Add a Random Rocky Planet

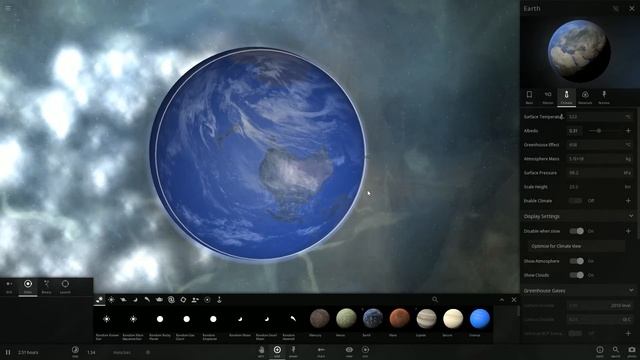click(x=160, y=324)
